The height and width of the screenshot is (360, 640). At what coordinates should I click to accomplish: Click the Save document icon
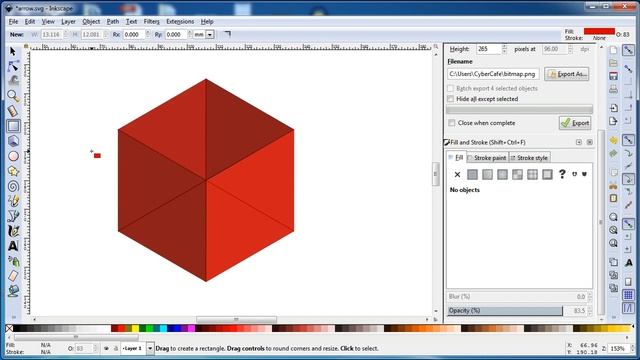(x=613, y=76)
